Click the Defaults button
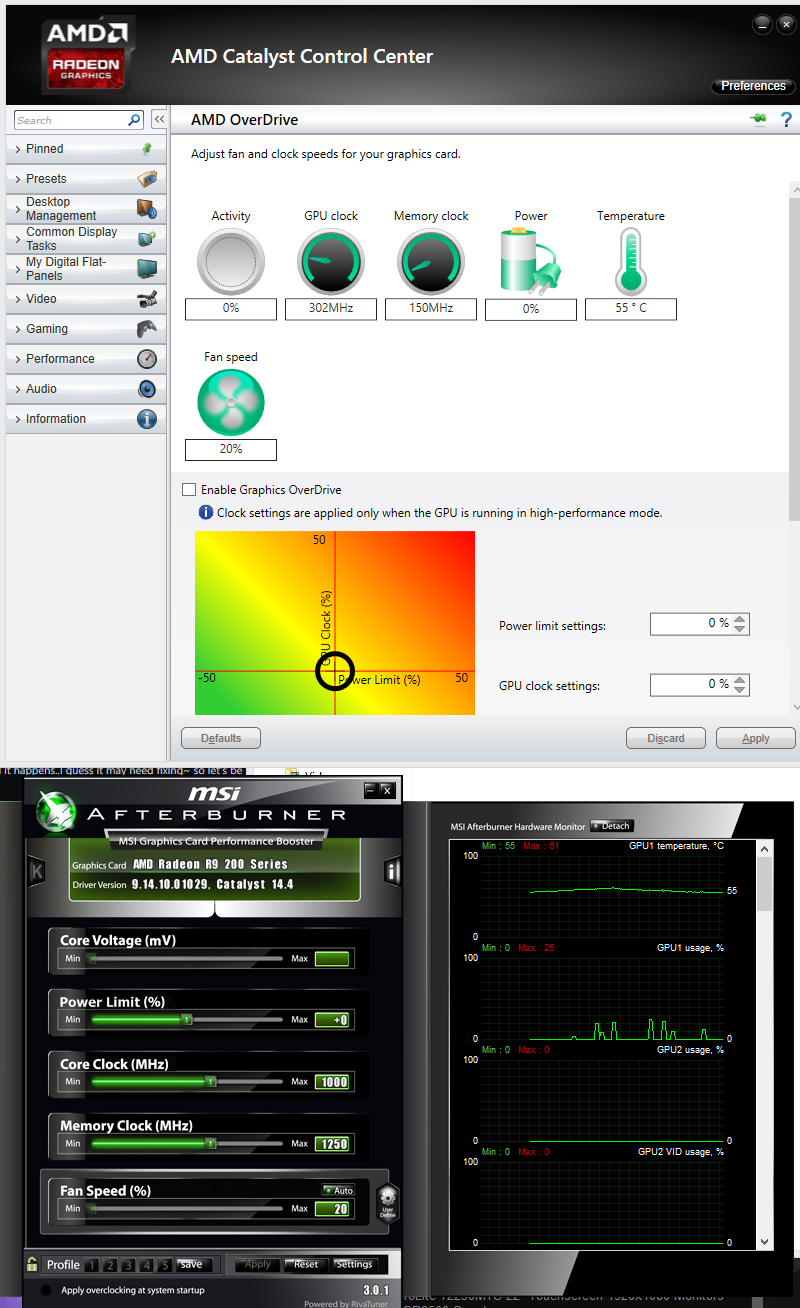800x1308 pixels. [221, 738]
